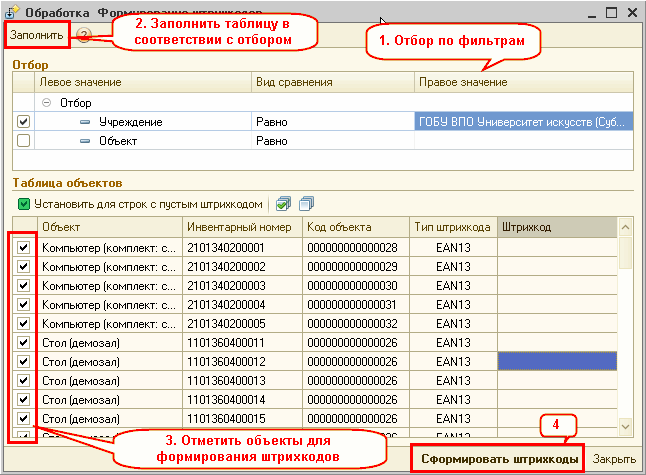Select the Учреждение filter field name
Viewport: 646px width, 475px height.
pos(131,122)
